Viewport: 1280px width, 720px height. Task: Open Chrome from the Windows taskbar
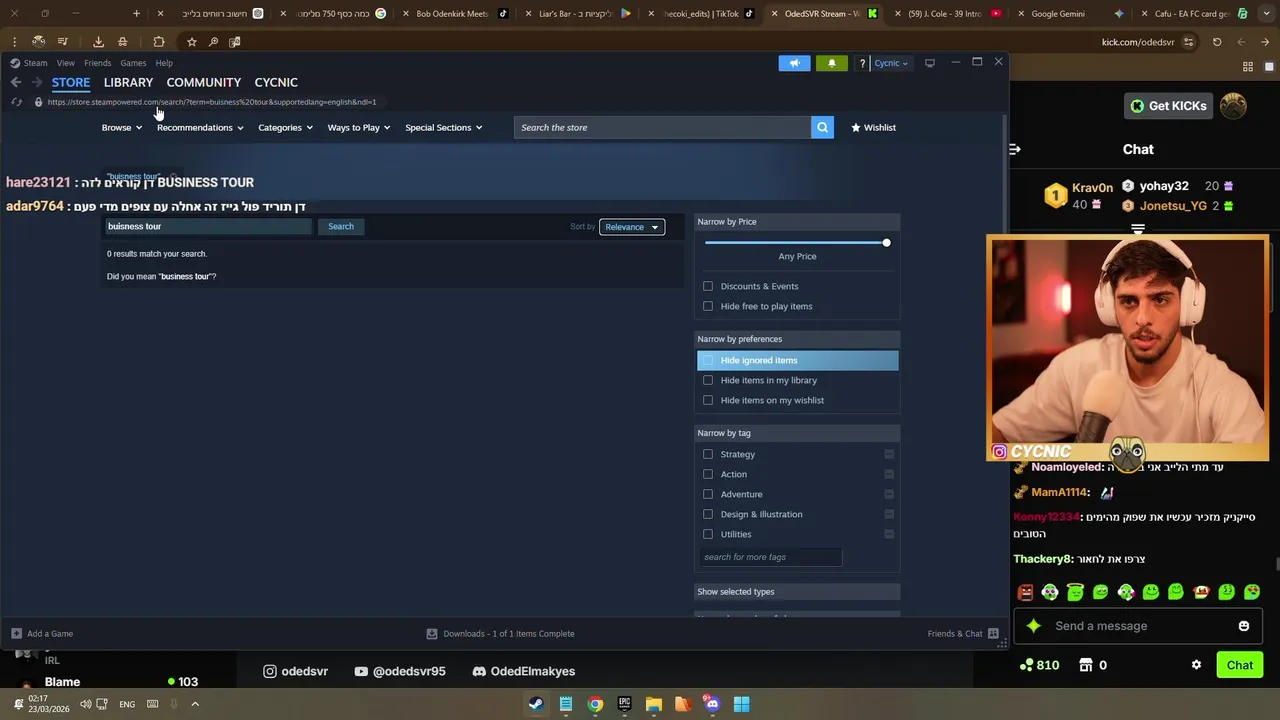click(595, 704)
